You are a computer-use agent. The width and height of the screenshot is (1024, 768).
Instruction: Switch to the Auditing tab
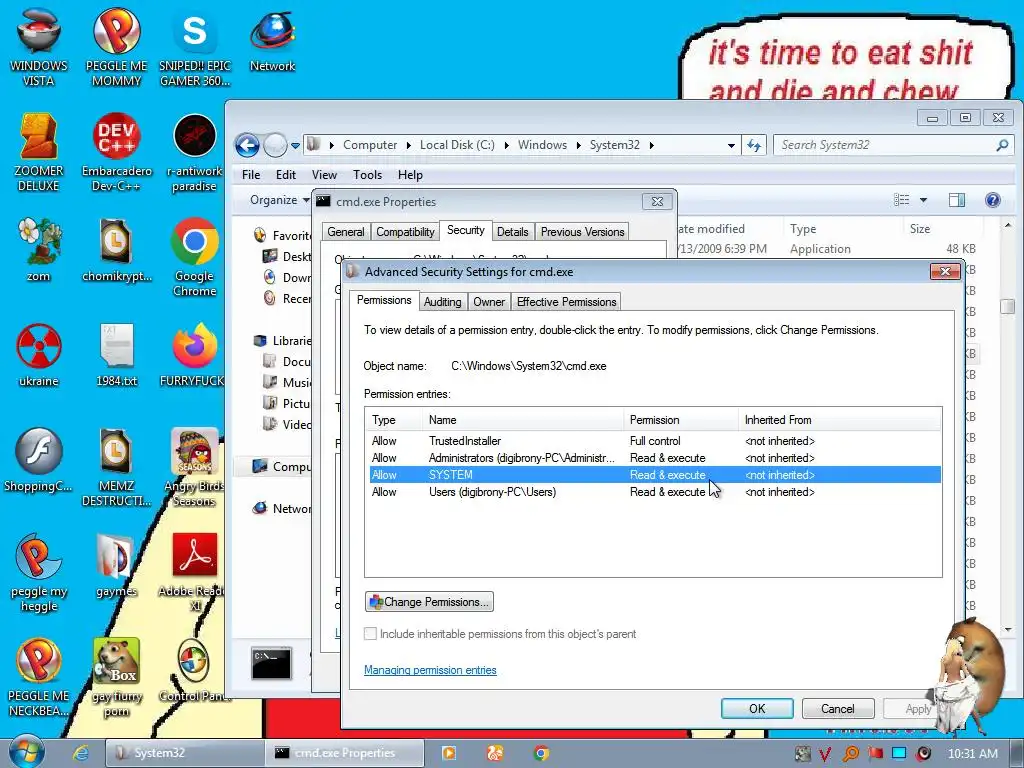[442, 302]
